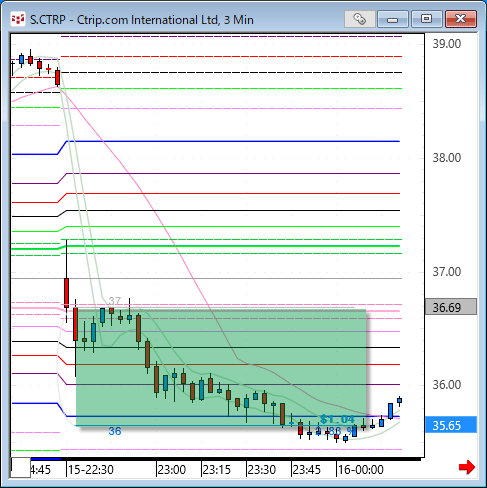Viewport: 487px width, 488px height.
Task: Click the chart link chain icon
Action: coord(360,19)
